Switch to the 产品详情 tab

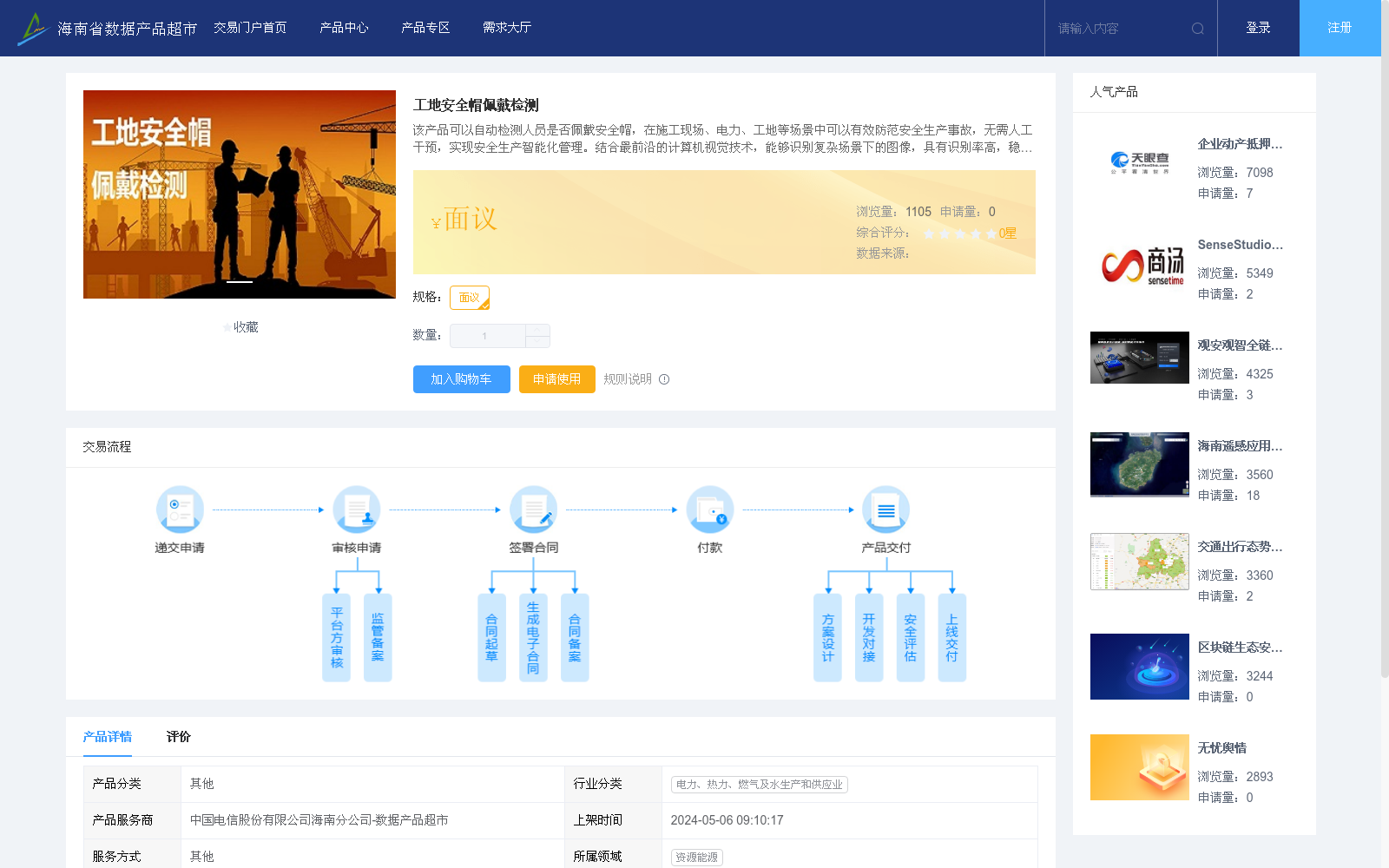point(108,737)
